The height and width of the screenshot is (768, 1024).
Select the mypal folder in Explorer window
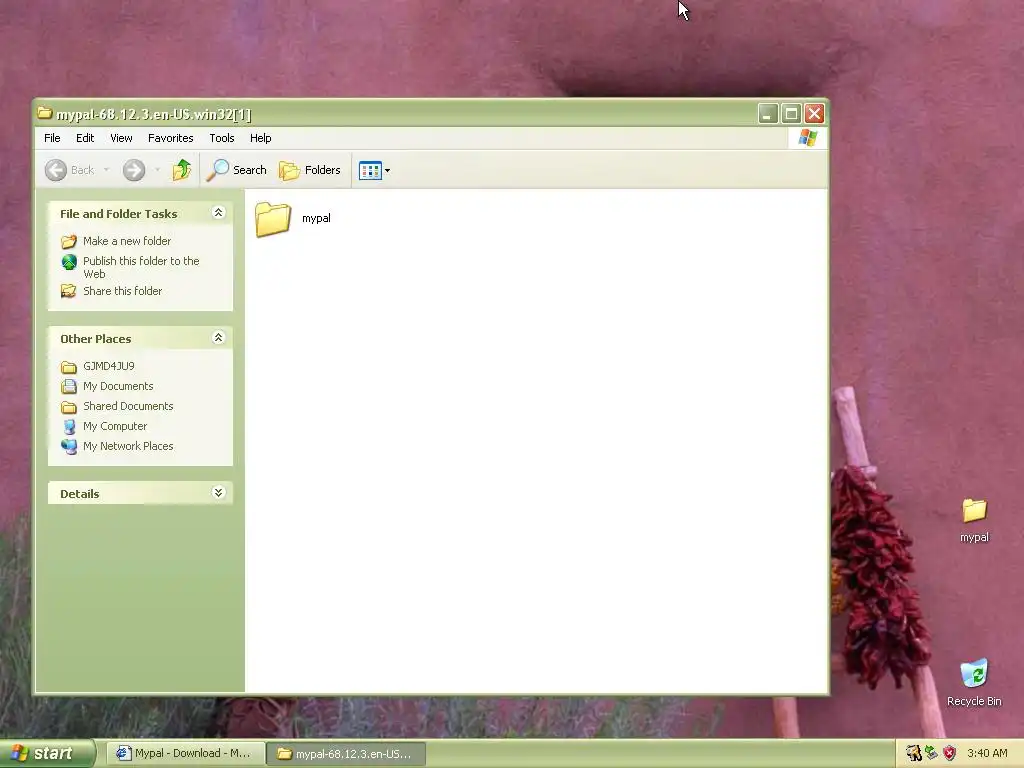[293, 219]
